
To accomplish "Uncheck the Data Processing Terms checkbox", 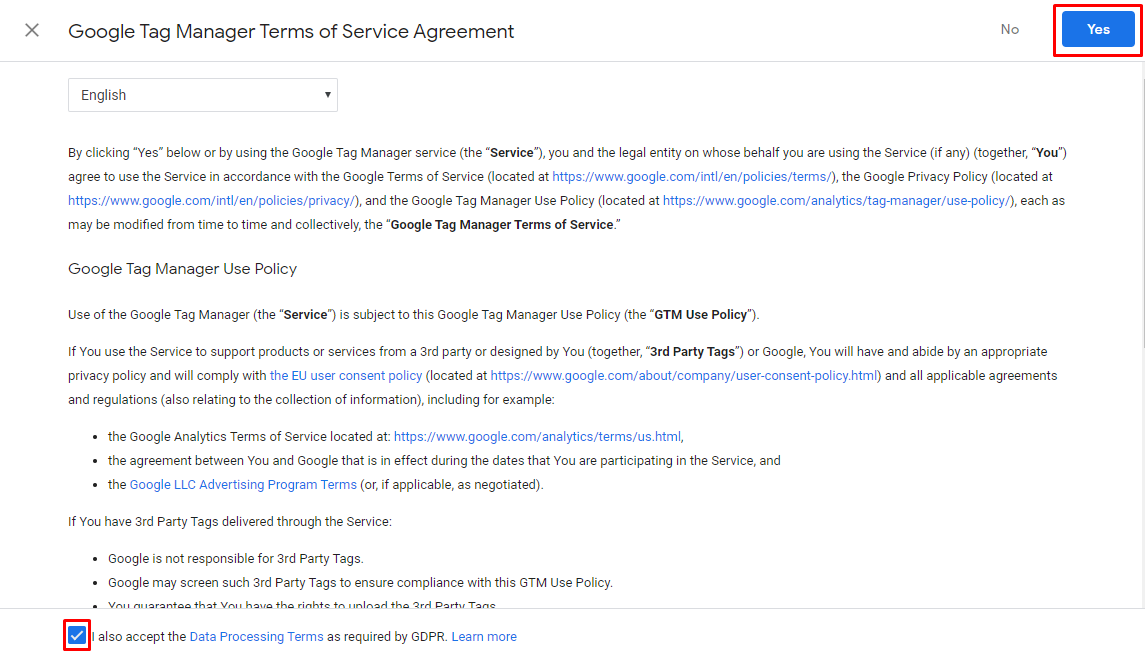I will (76, 636).
